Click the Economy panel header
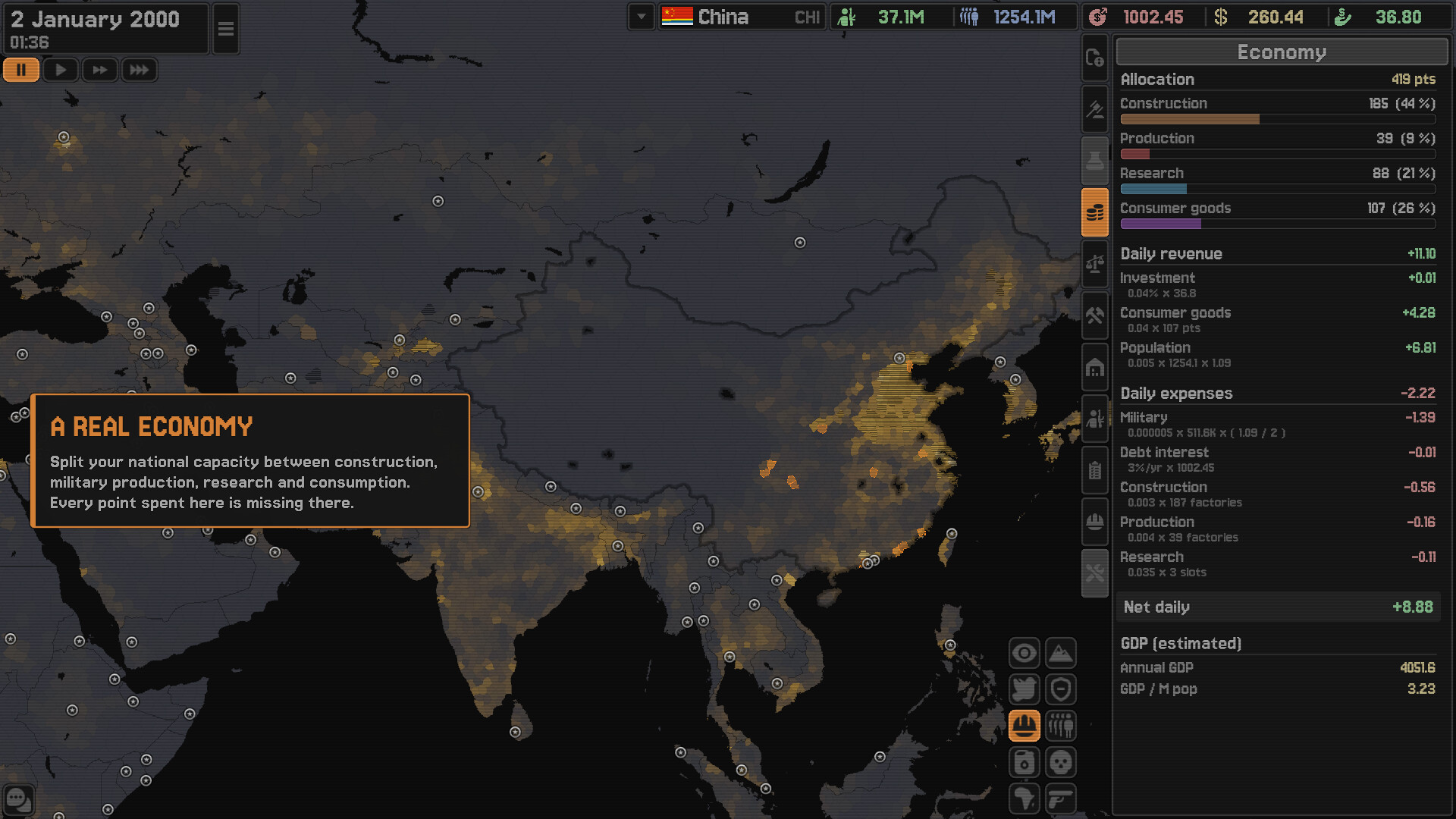Screen dimensions: 1456x819 (x=1282, y=52)
